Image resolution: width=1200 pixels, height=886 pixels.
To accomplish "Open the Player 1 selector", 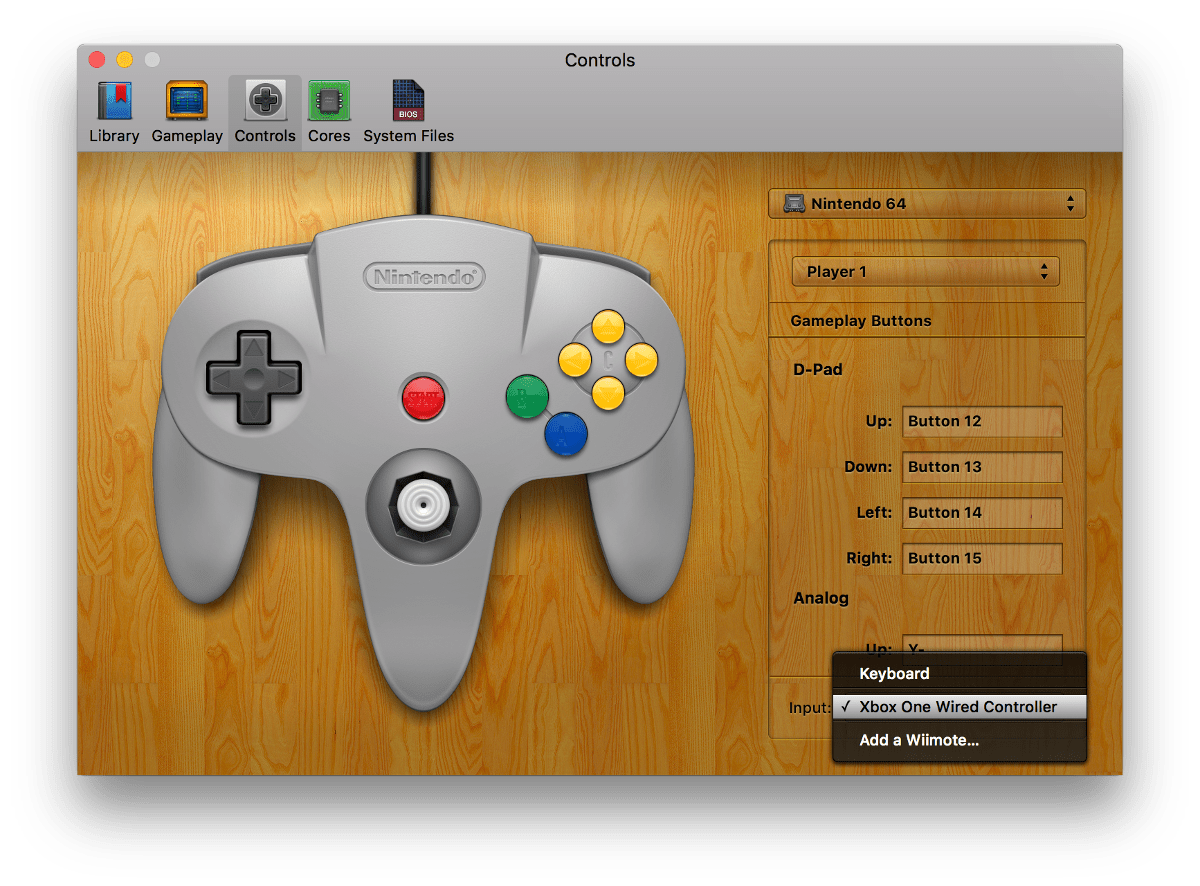I will [x=925, y=271].
